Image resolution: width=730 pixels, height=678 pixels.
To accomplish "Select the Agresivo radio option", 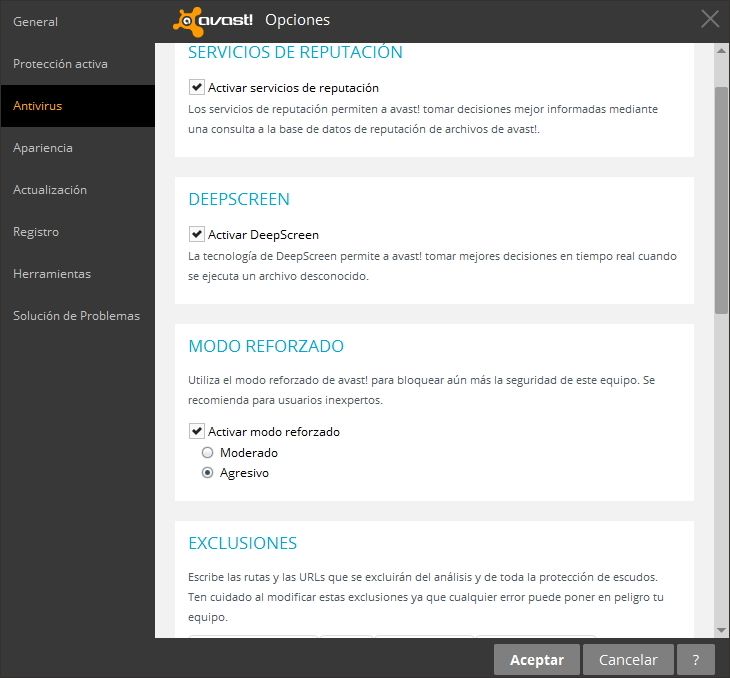I will [x=207, y=473].
